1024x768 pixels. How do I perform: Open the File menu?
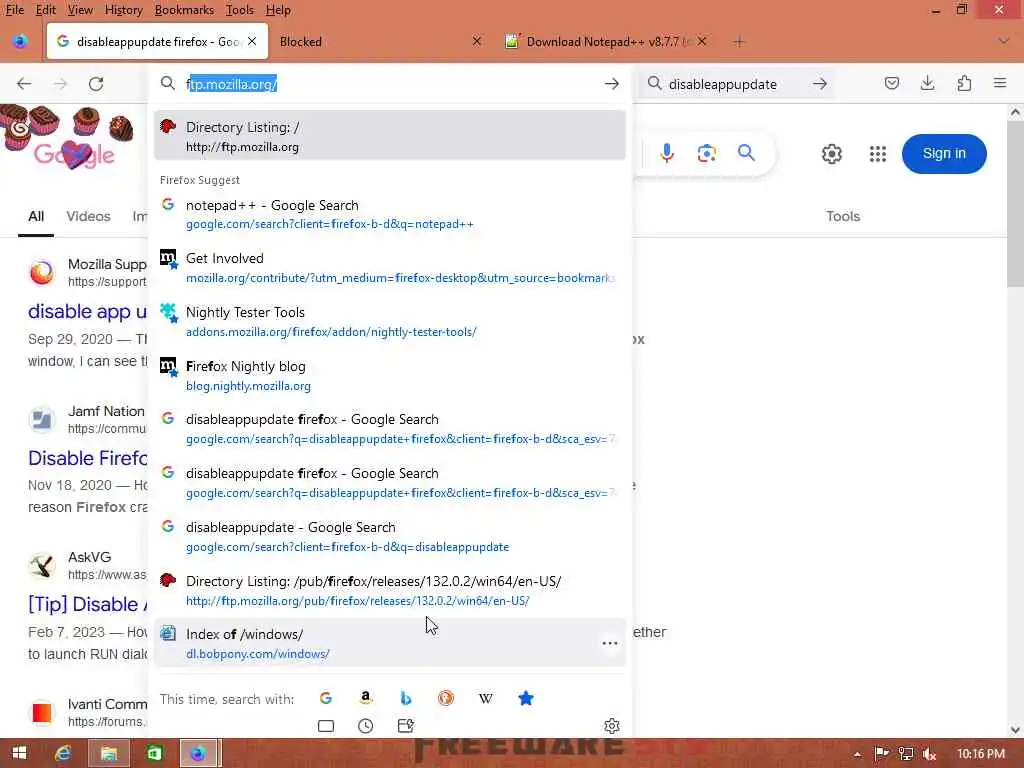click(14, 10)
